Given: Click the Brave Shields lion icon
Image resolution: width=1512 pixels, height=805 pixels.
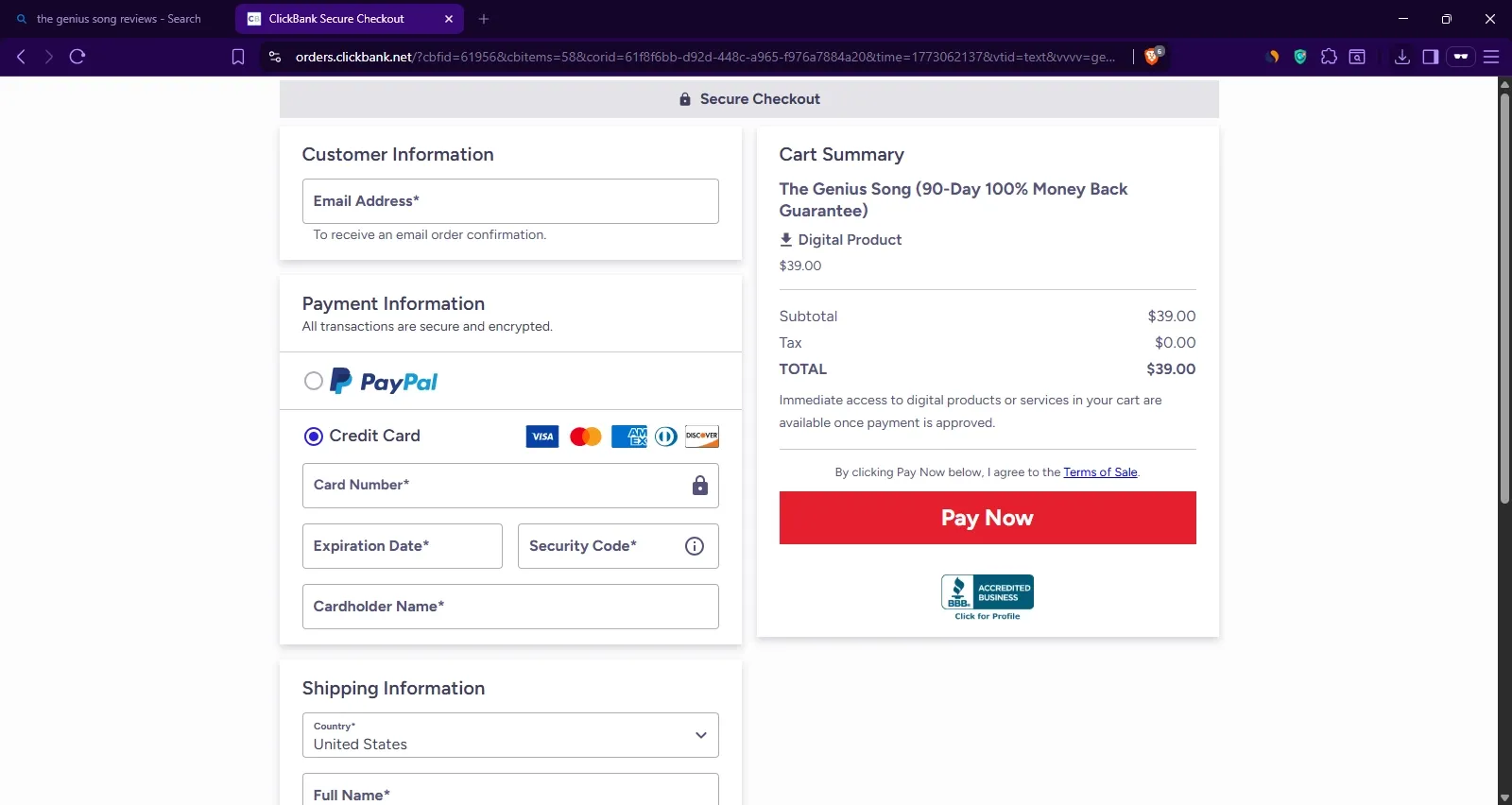Looking at the screenshot, I should (1152, 57).
